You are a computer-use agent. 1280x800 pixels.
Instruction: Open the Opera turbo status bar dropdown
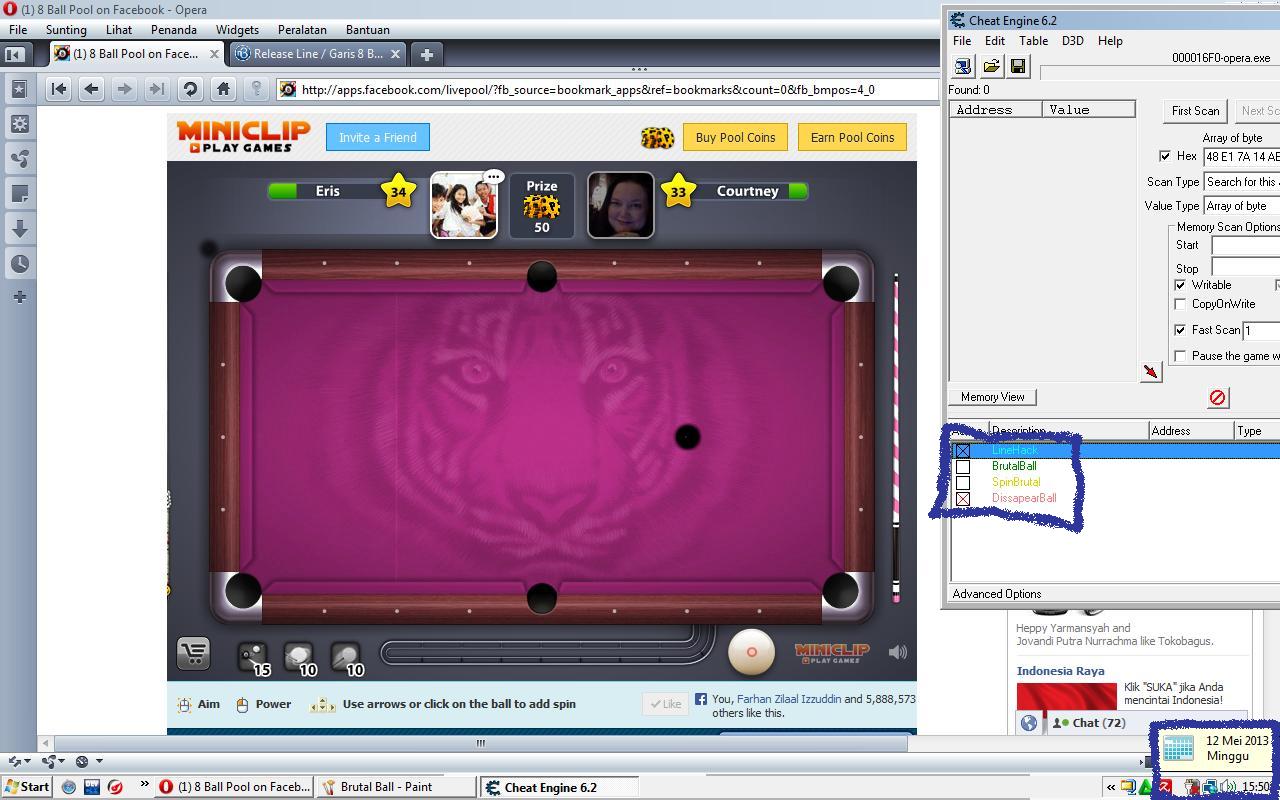(x=90, y=761)
